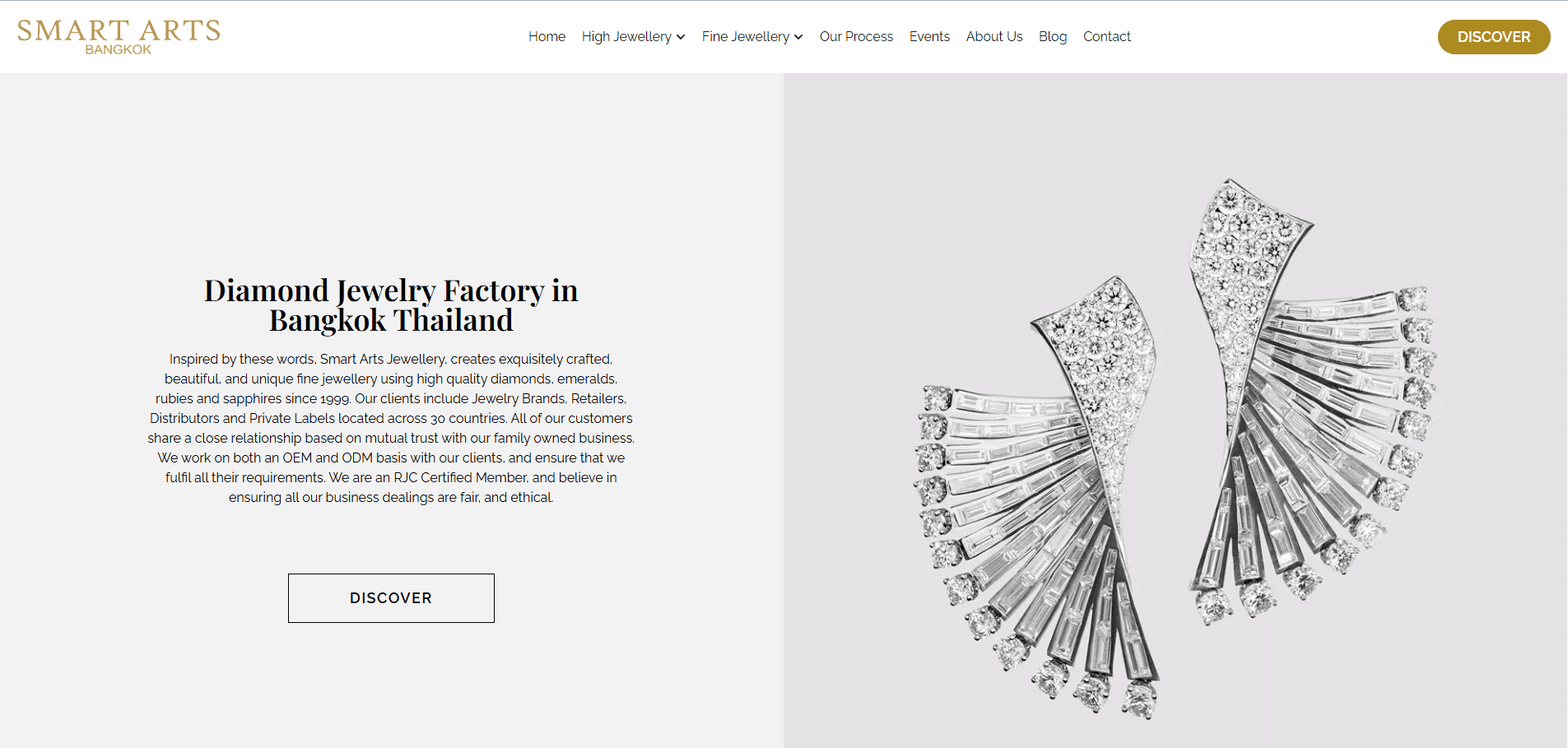This screenshot has height=748, width=1568.
Task: Click the Smart Arts Bangkok logo
Action: [119, 37]
